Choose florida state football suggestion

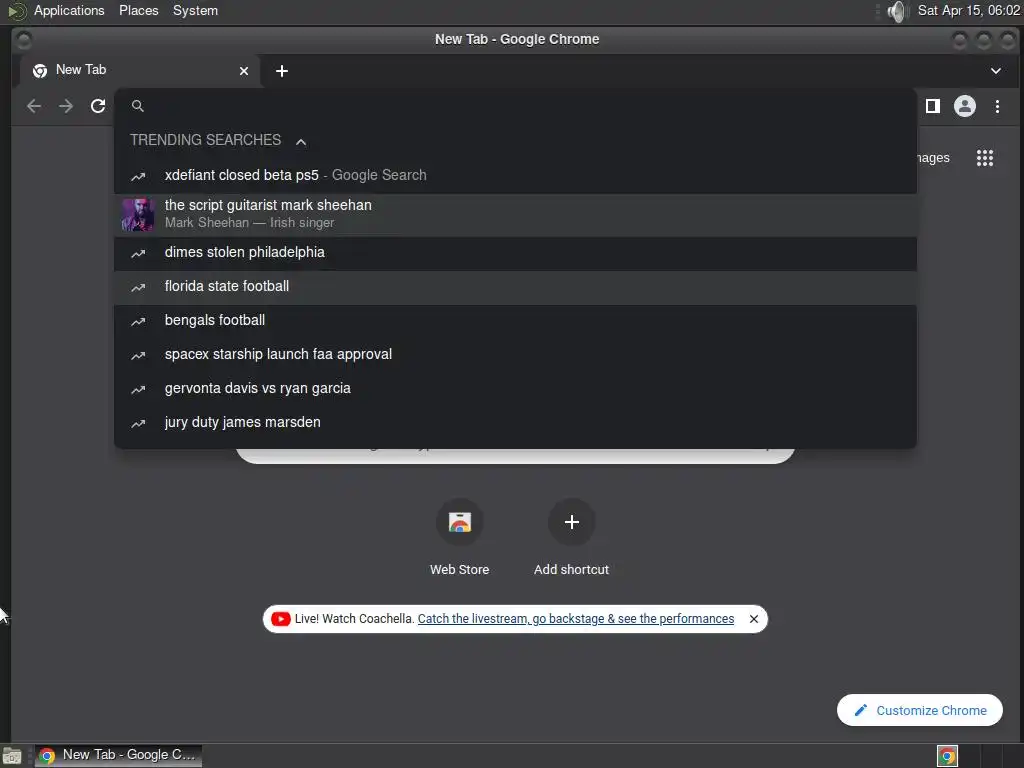(515, 287)
